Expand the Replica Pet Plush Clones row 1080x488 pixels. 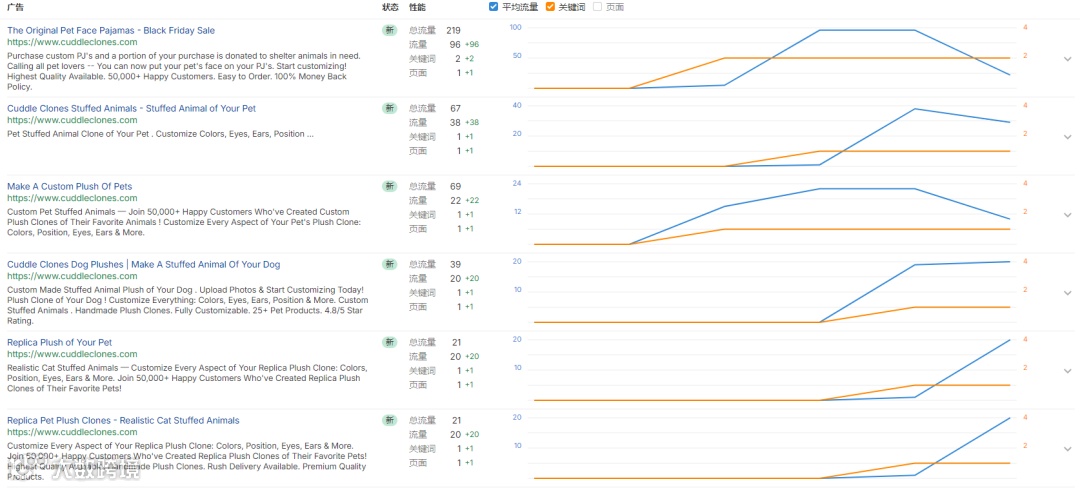coord(1068,449)
